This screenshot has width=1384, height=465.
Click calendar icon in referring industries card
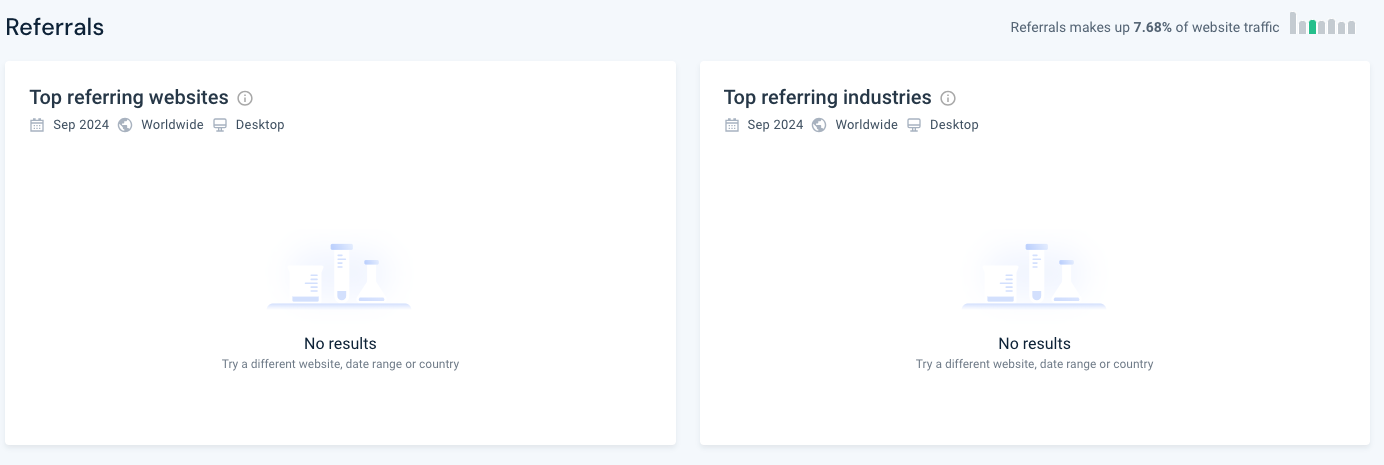pyautogui.click(x=732, y=125)
